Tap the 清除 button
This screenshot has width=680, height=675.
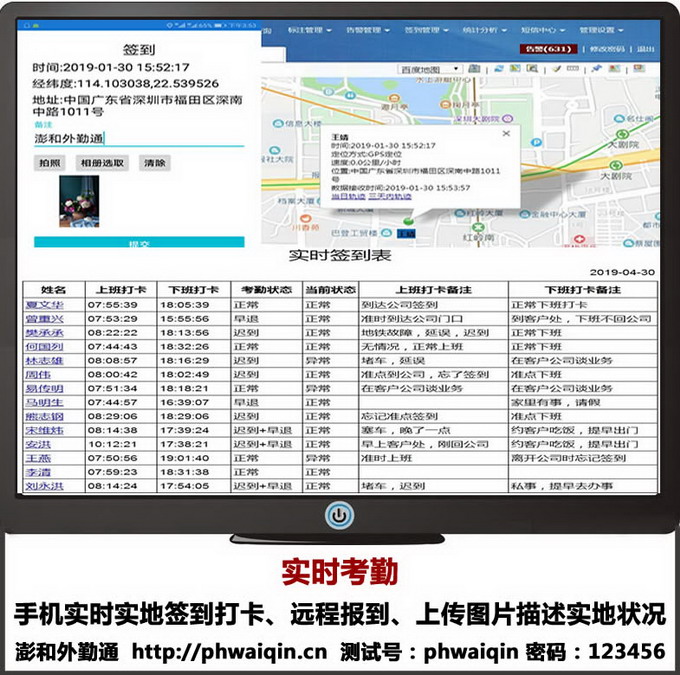click(x=155, y=163)
